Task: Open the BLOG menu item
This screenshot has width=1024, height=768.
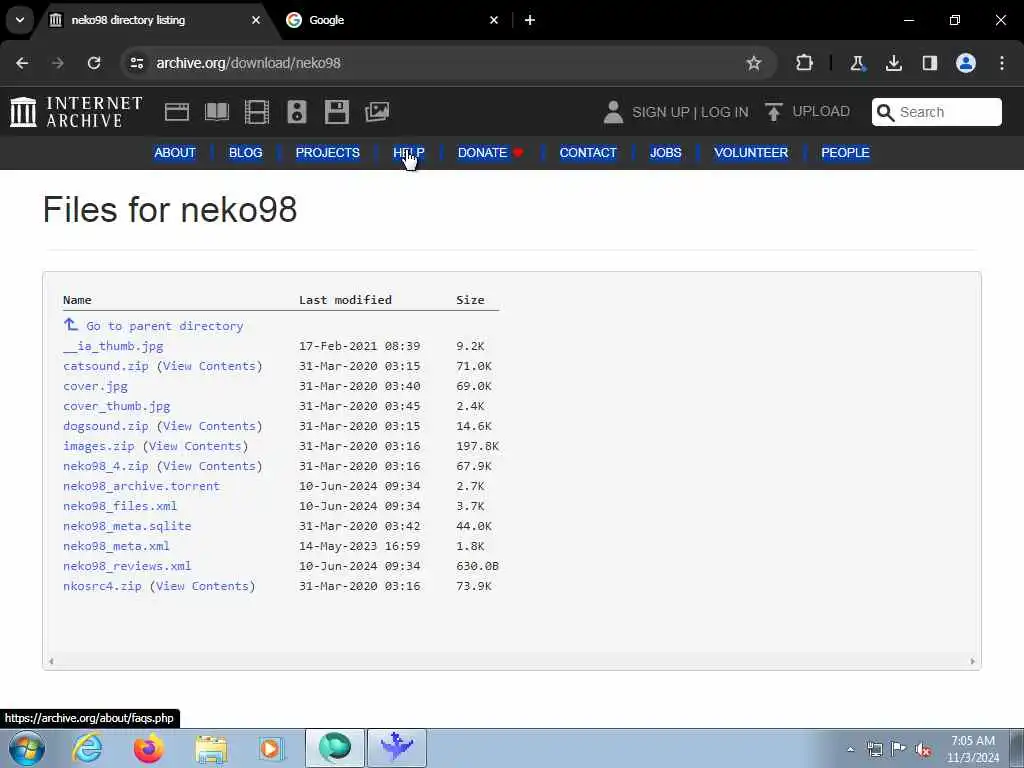Action: 246,153
